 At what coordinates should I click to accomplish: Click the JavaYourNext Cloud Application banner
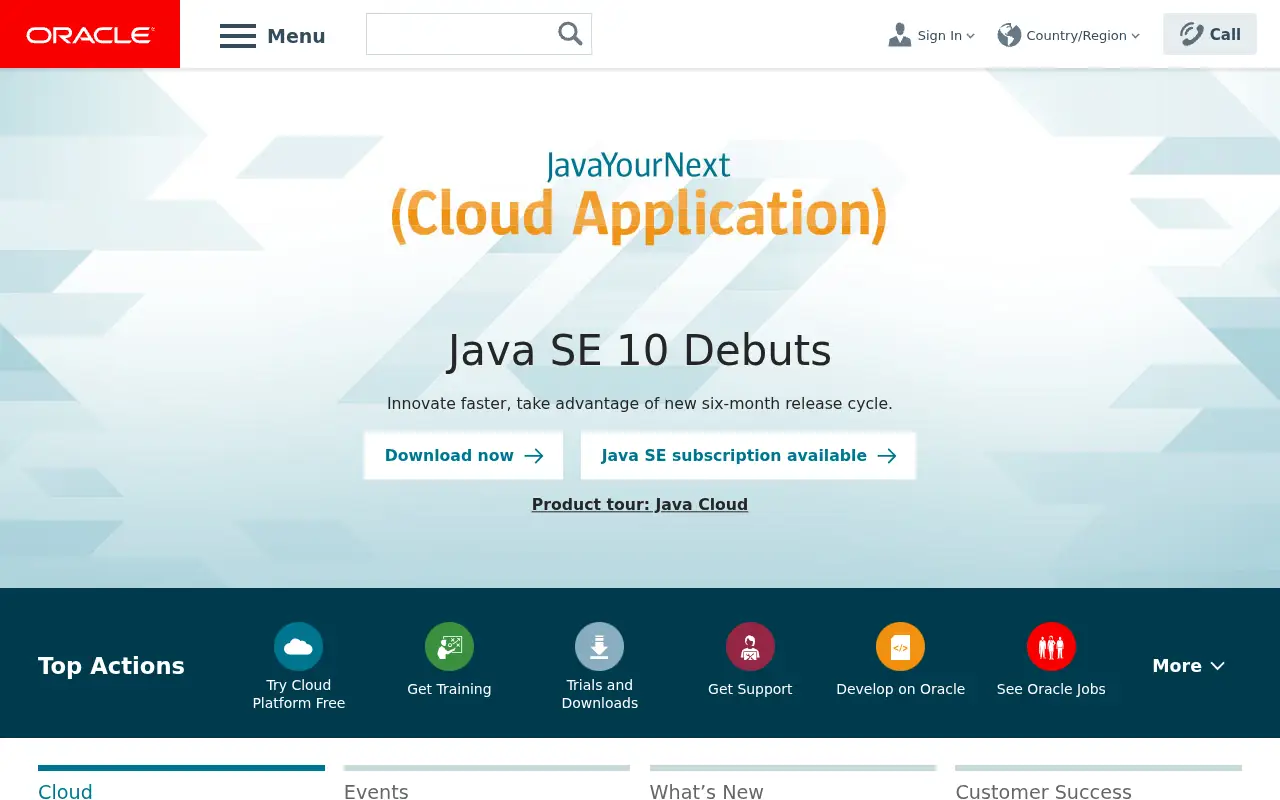pos(639,198)
